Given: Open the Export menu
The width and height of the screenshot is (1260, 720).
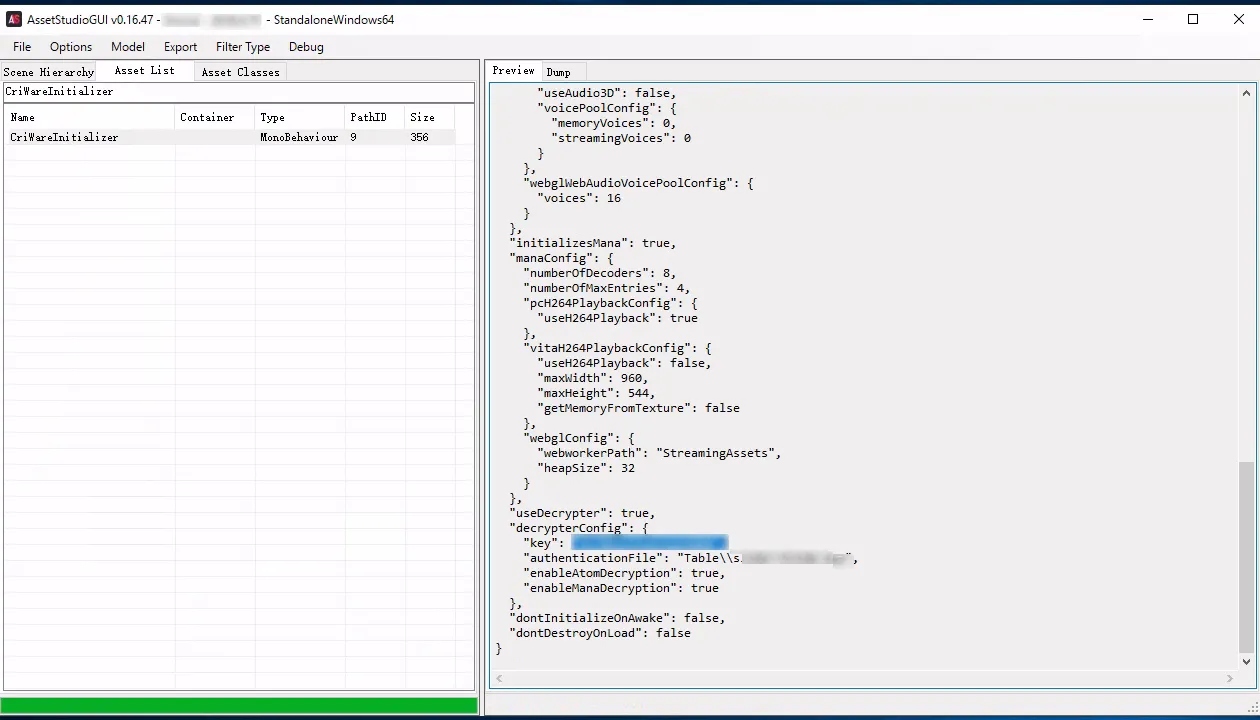Looking at the screenshot, I should (181, 47).
